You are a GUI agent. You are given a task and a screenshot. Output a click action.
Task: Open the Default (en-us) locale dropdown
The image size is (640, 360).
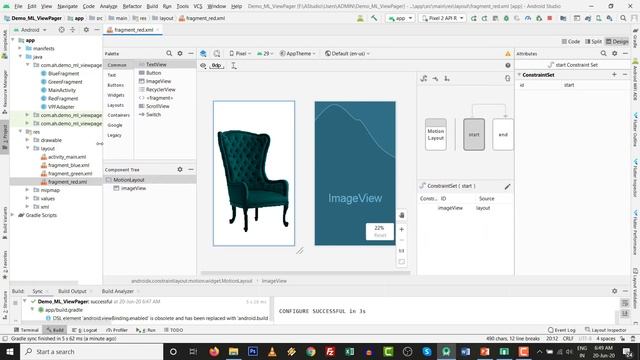coord(347,53)
